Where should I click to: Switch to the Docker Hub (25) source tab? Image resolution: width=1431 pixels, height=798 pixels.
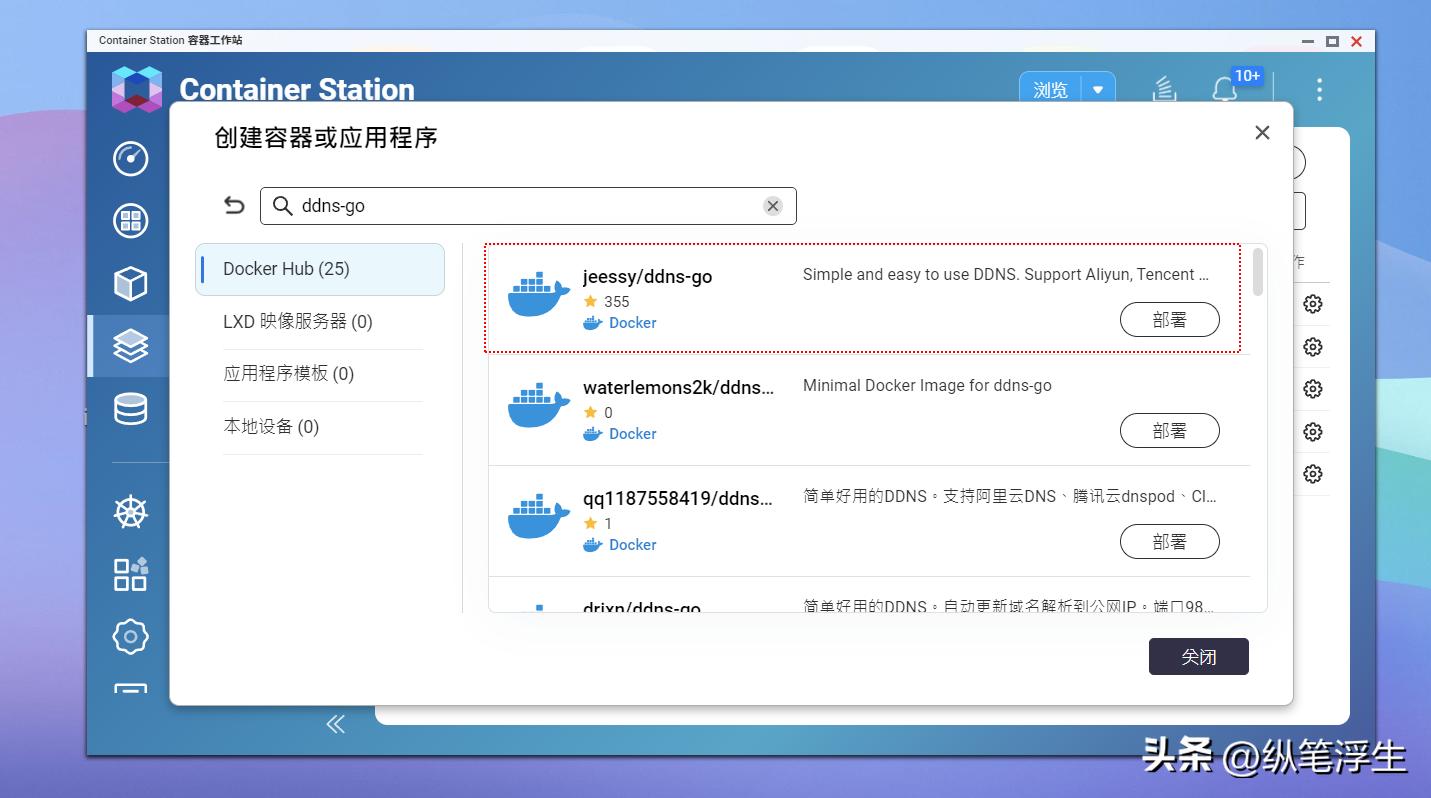(x=319, y=269)
